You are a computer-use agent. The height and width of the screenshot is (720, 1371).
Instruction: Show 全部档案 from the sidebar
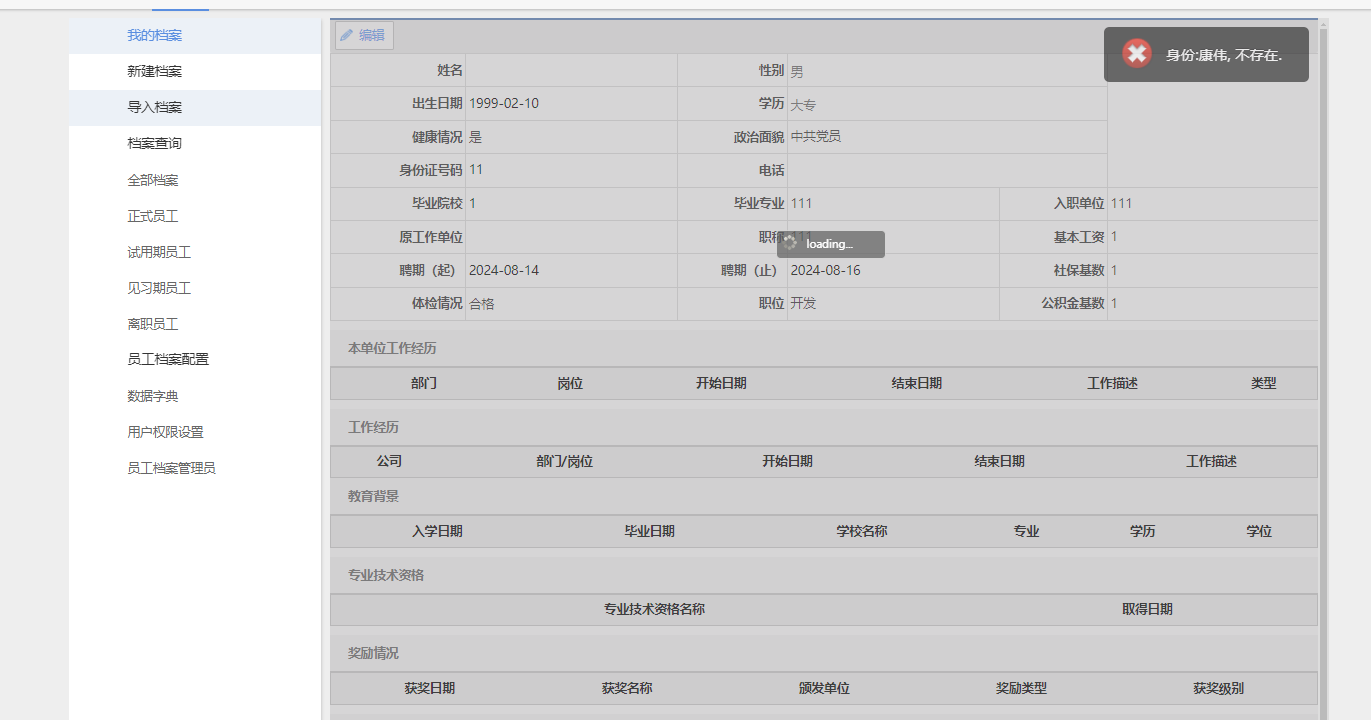pyautogui.click(x=153, y=180)
